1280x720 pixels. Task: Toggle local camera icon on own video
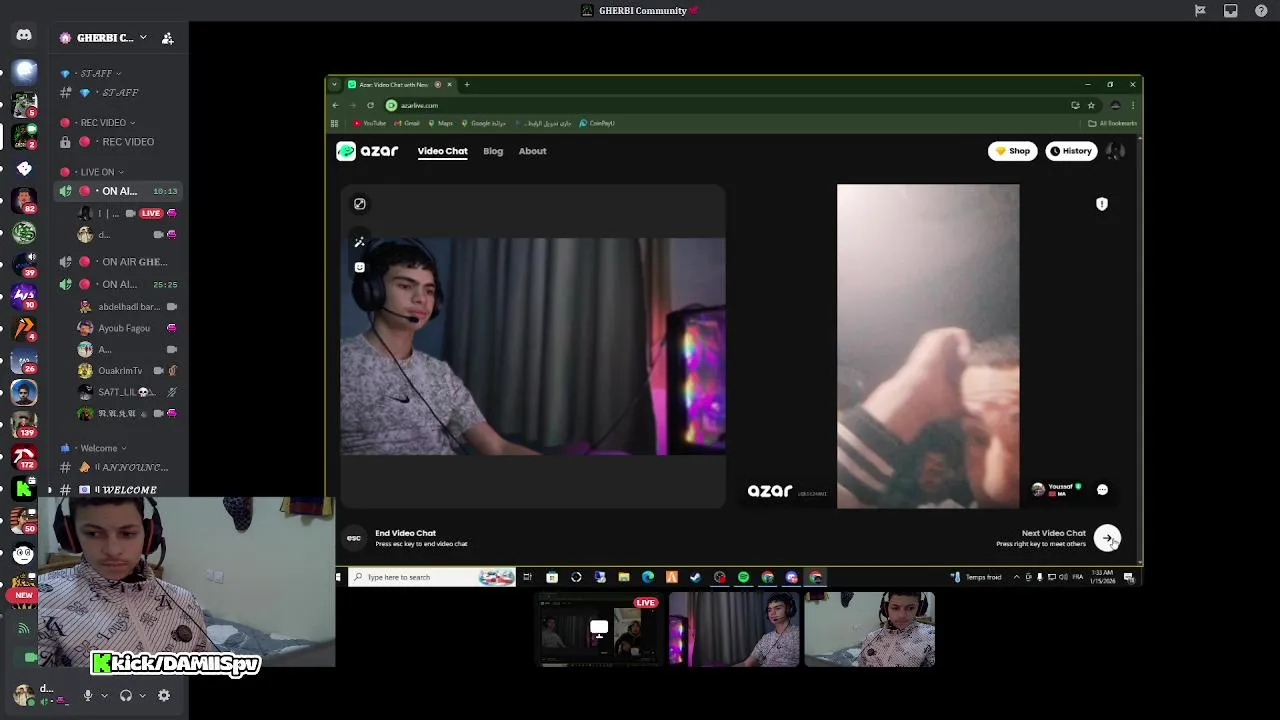[360, 204]
